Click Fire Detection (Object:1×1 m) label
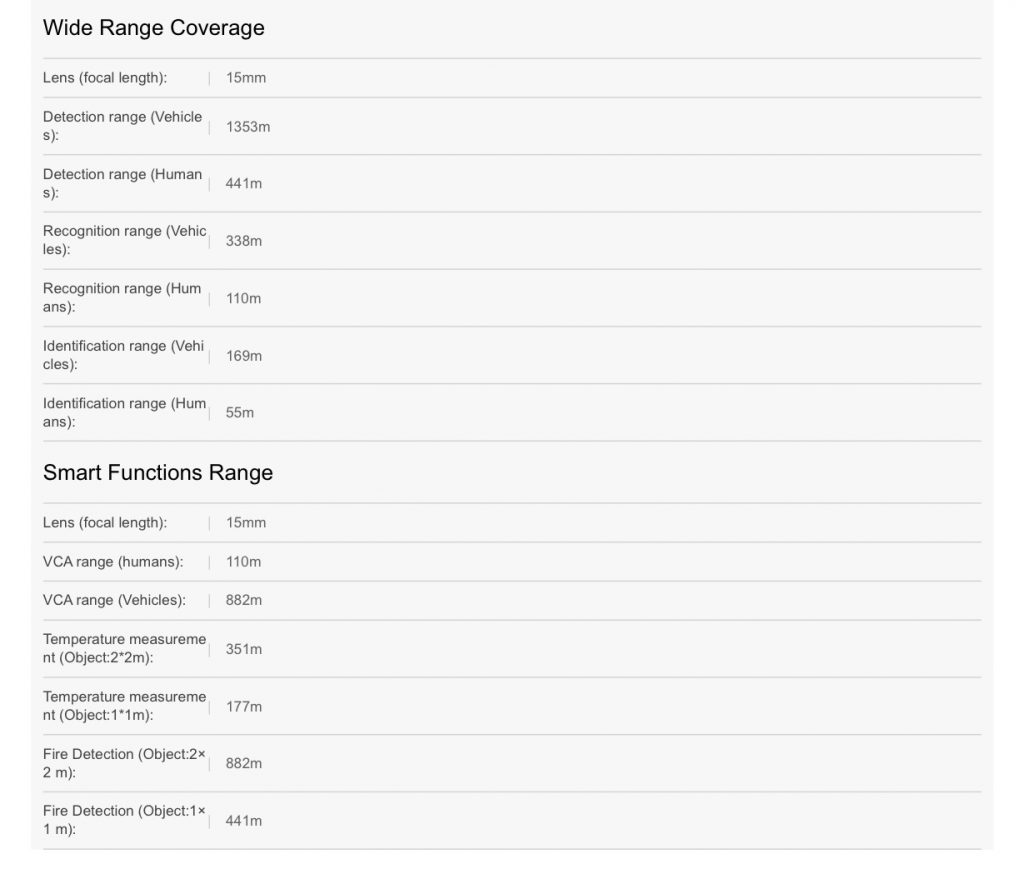The width and height of the screenshot is (1024, 874). (124, 820)
